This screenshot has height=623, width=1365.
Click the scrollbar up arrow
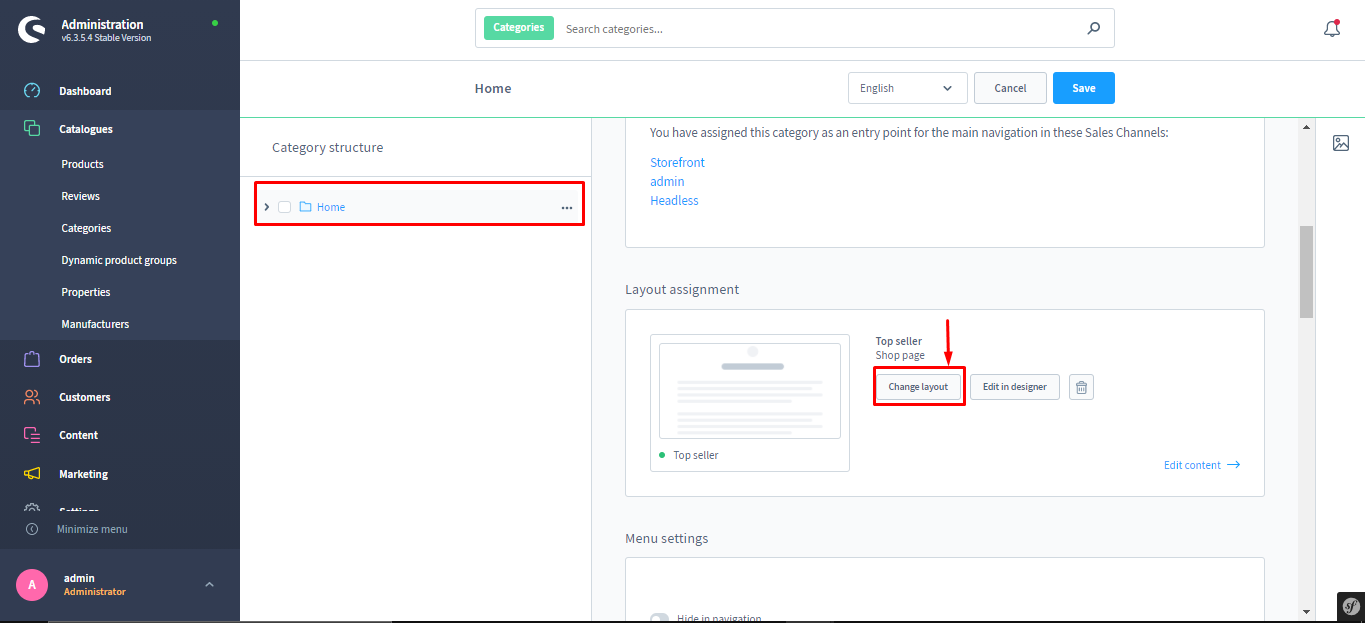(x=1306, y=127)
